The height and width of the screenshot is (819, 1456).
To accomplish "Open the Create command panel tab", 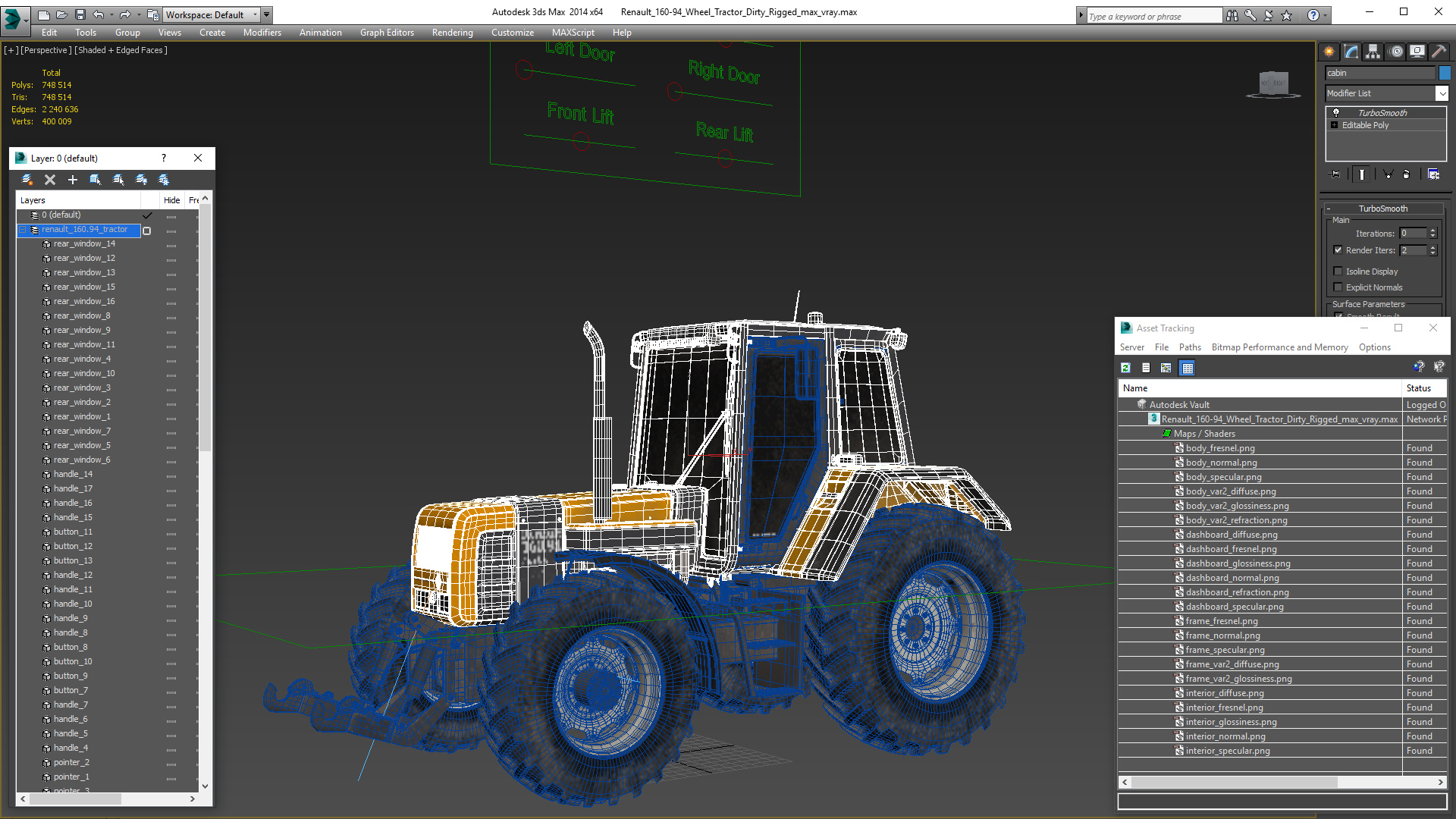I will (1329, 52).
